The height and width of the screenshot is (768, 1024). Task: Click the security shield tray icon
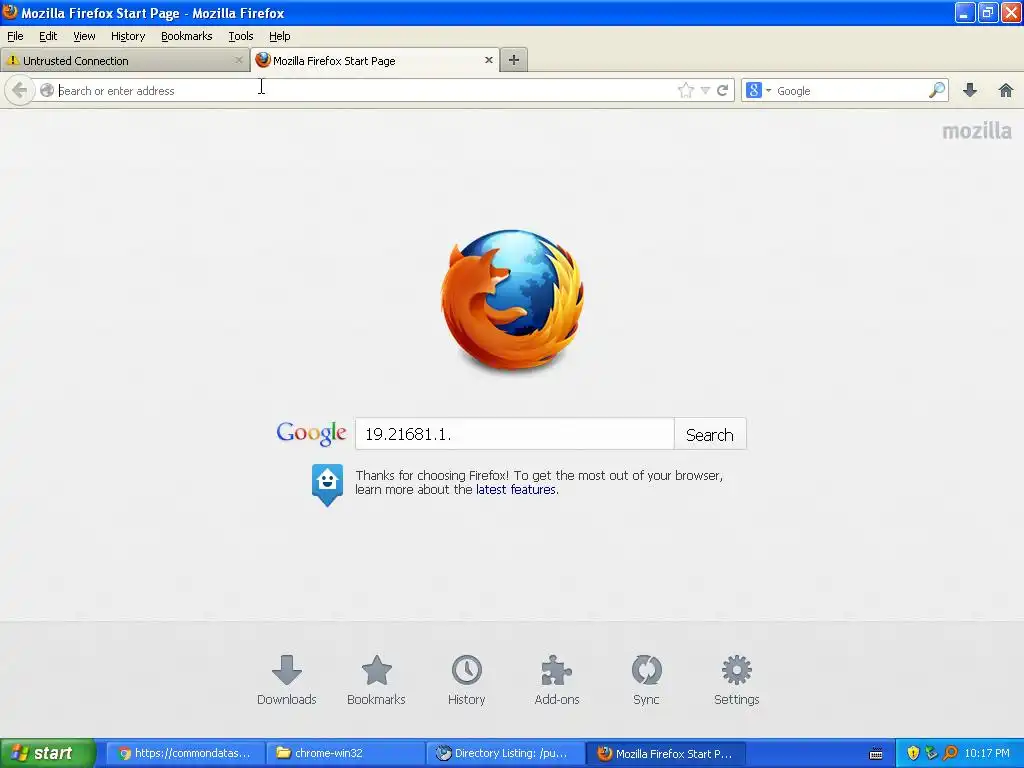[913, 753]
